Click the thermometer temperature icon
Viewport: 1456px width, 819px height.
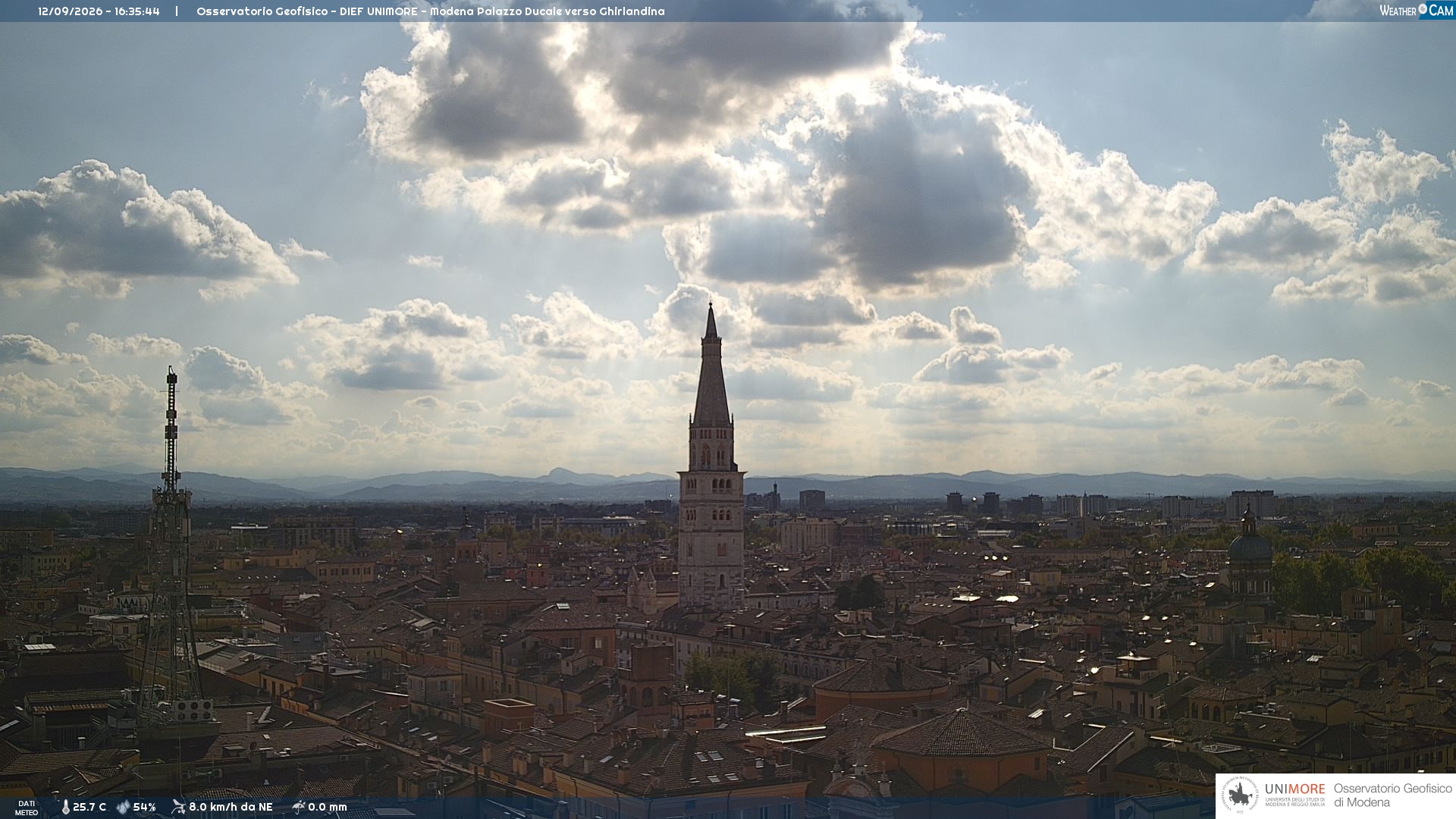click(x=66, y=807)
